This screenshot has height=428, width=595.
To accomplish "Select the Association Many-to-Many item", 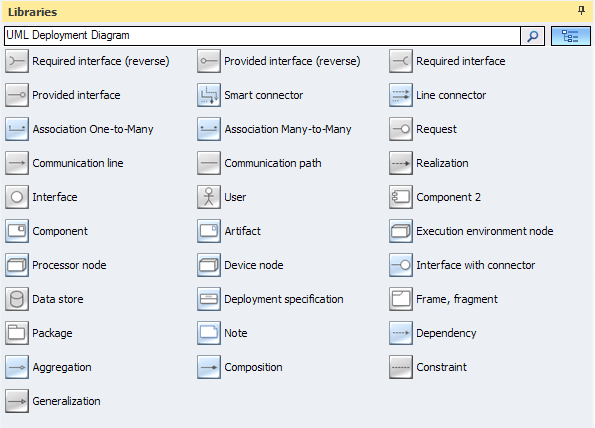I will 274,129.
